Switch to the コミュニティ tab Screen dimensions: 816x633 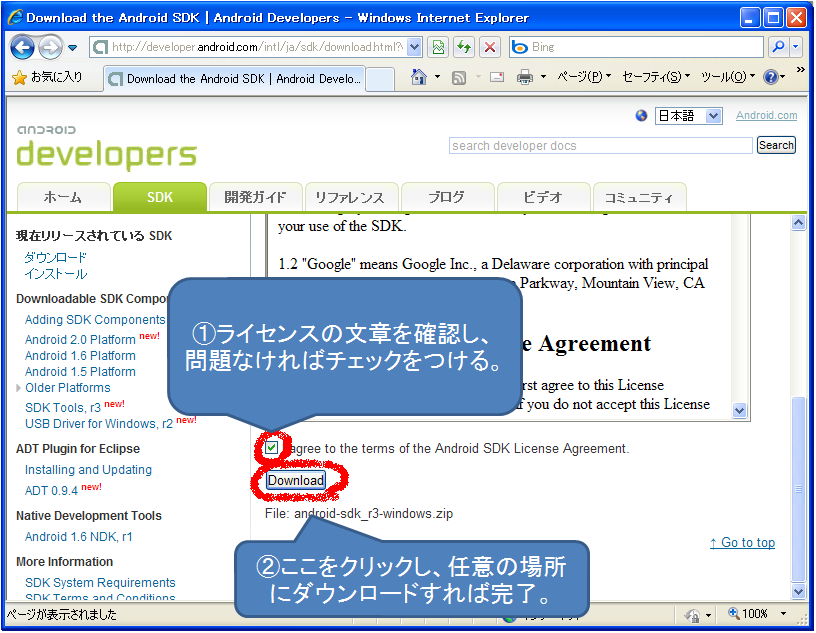[x=639, y=197]
